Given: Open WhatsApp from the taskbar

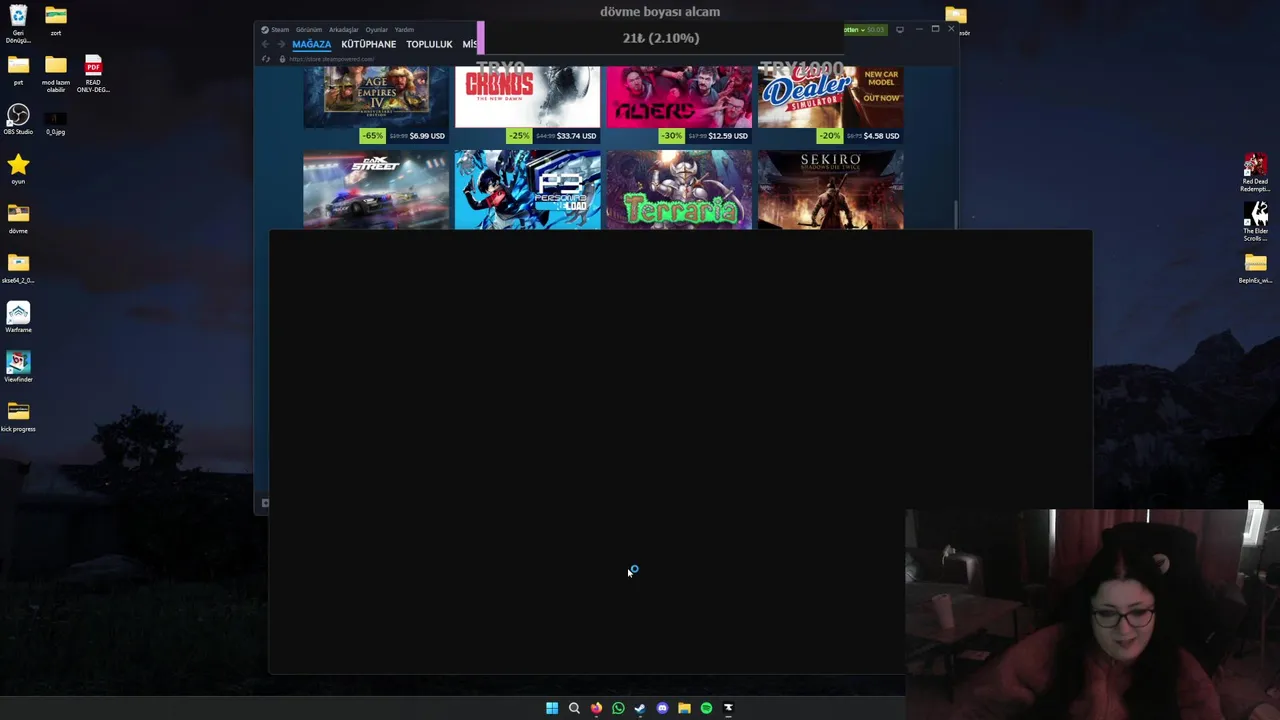Looking at the screenshot, I should click(618, 708).
